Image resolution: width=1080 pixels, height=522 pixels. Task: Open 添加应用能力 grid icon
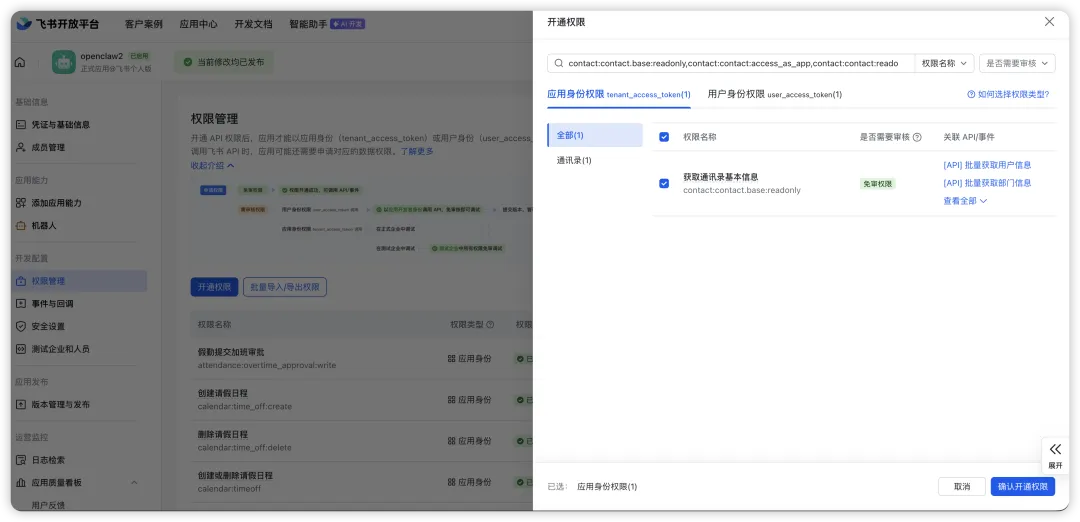21,203
